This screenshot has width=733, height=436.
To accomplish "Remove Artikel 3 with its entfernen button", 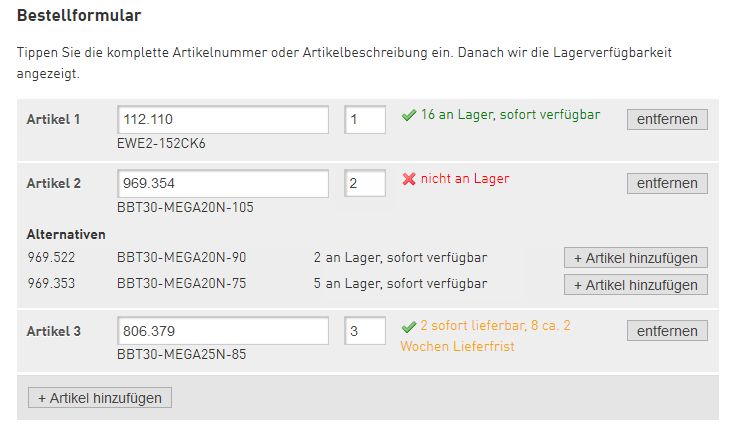I will pos(667,331).
